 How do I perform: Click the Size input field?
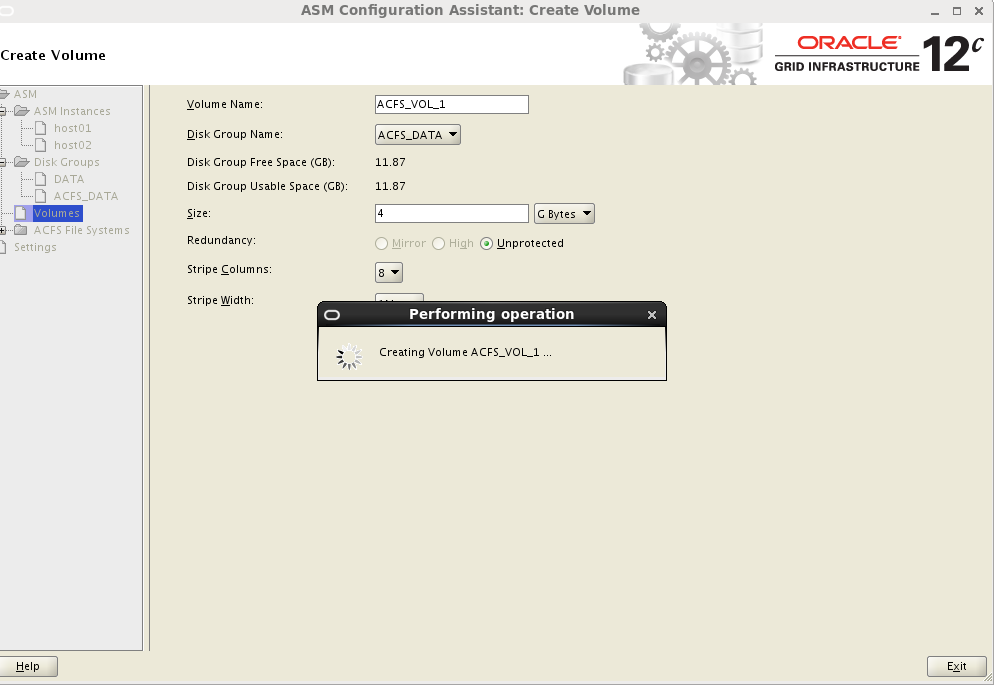(x=452, y=214)
